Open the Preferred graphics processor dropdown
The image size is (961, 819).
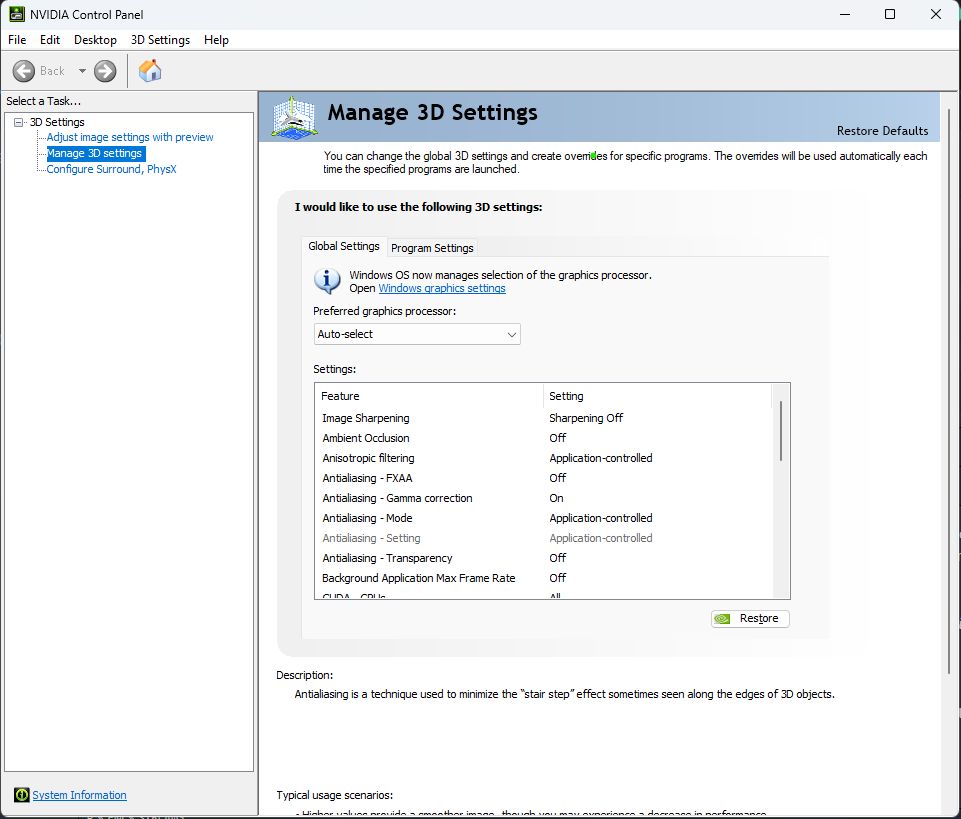417,334
